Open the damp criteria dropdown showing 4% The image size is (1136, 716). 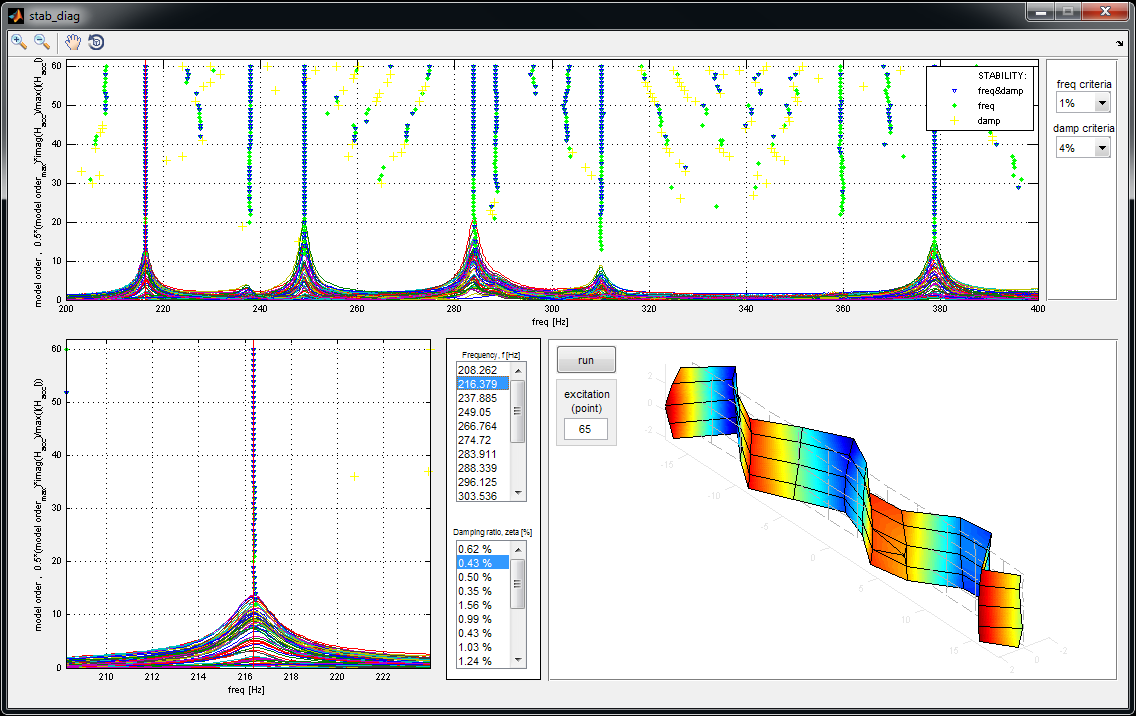tap(1083, 148)
